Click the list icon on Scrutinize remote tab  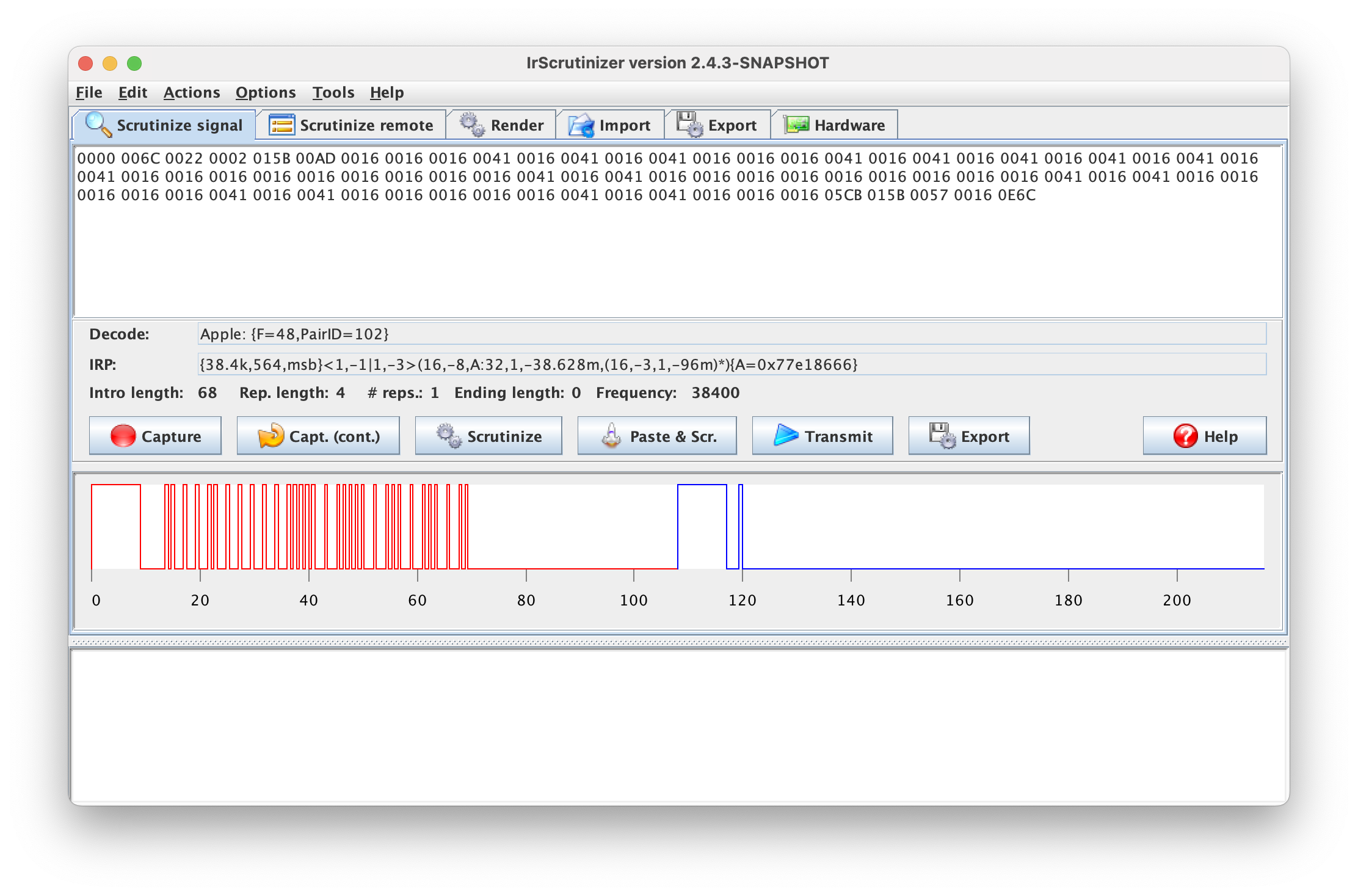pyautogui.click(x=281, y=125)
